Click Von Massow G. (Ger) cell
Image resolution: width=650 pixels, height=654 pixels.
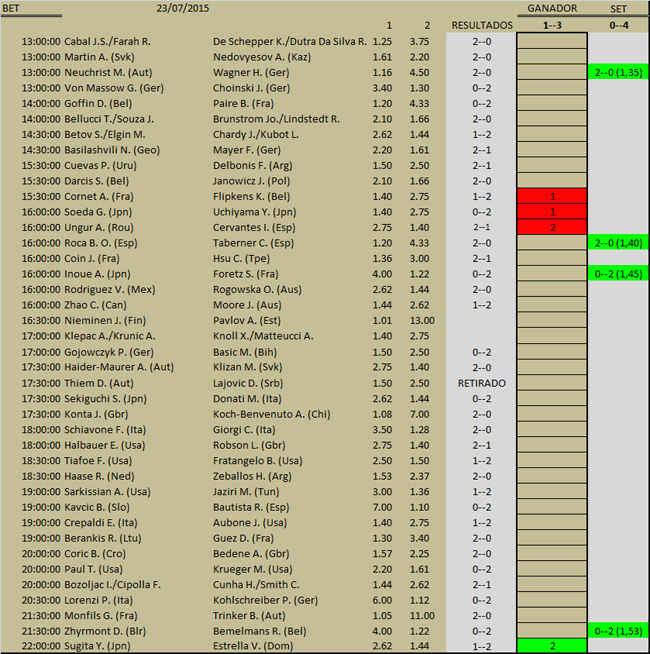(114, 88)
